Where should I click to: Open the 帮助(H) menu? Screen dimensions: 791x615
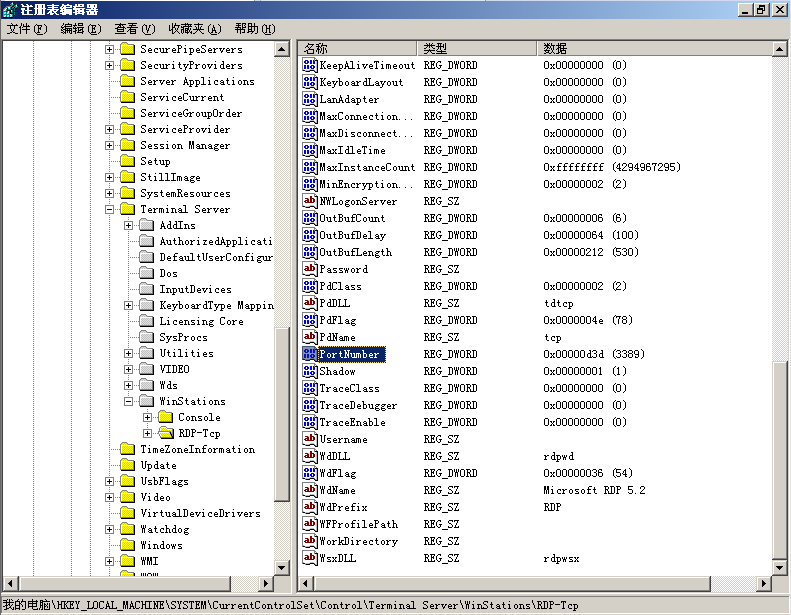click(x=255, y=29)
